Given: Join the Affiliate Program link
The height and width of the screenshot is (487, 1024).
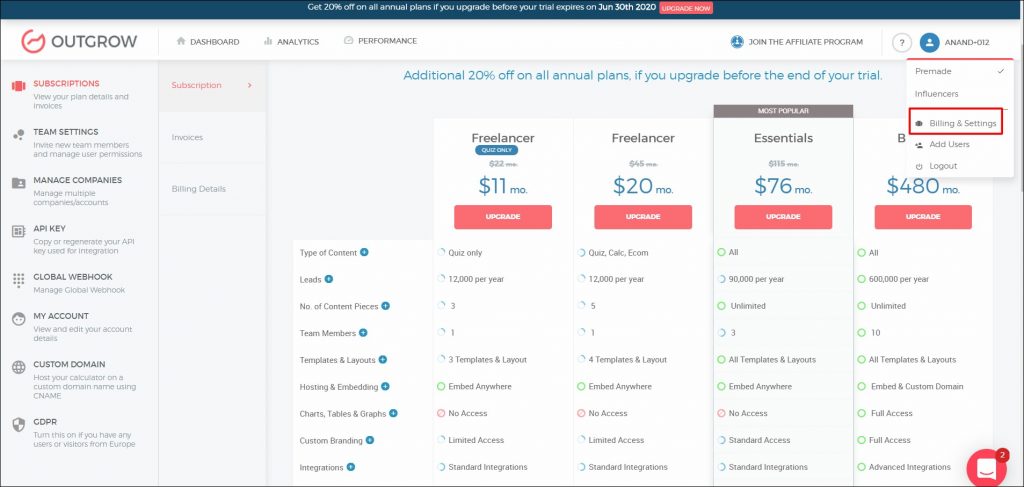Looking at the screenshot, I should pos(796,42).
